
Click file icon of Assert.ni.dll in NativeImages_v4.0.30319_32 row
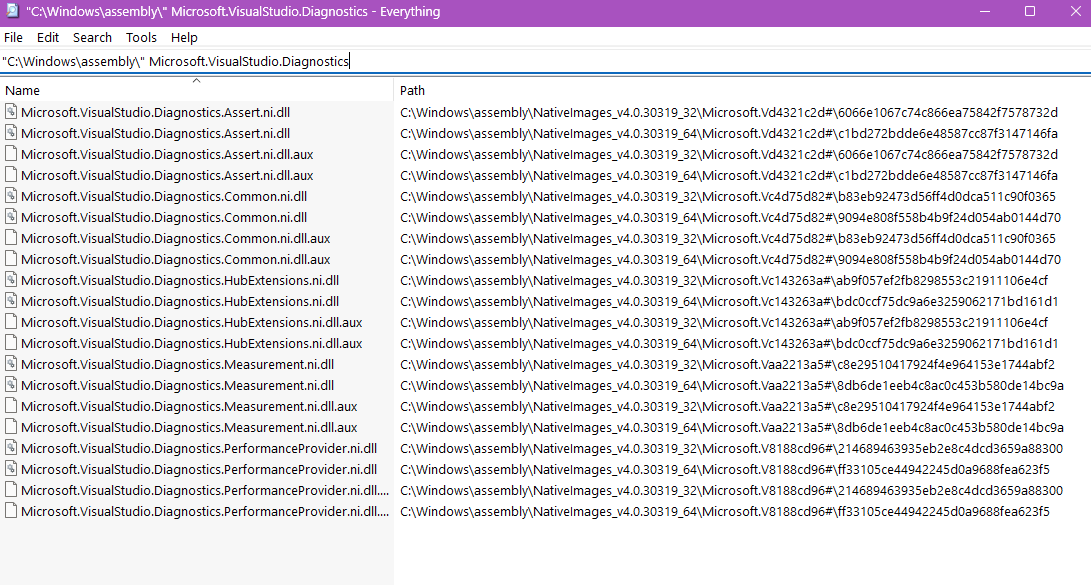coord(10,111)
